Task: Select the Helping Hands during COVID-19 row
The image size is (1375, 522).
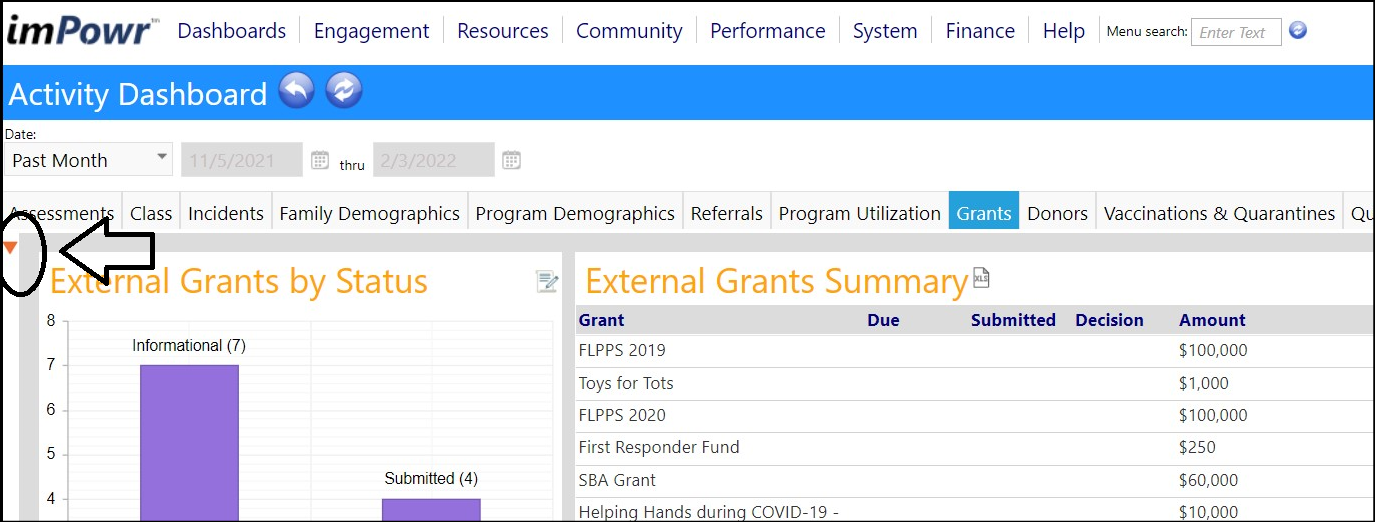Action: [x=975, y=510]
